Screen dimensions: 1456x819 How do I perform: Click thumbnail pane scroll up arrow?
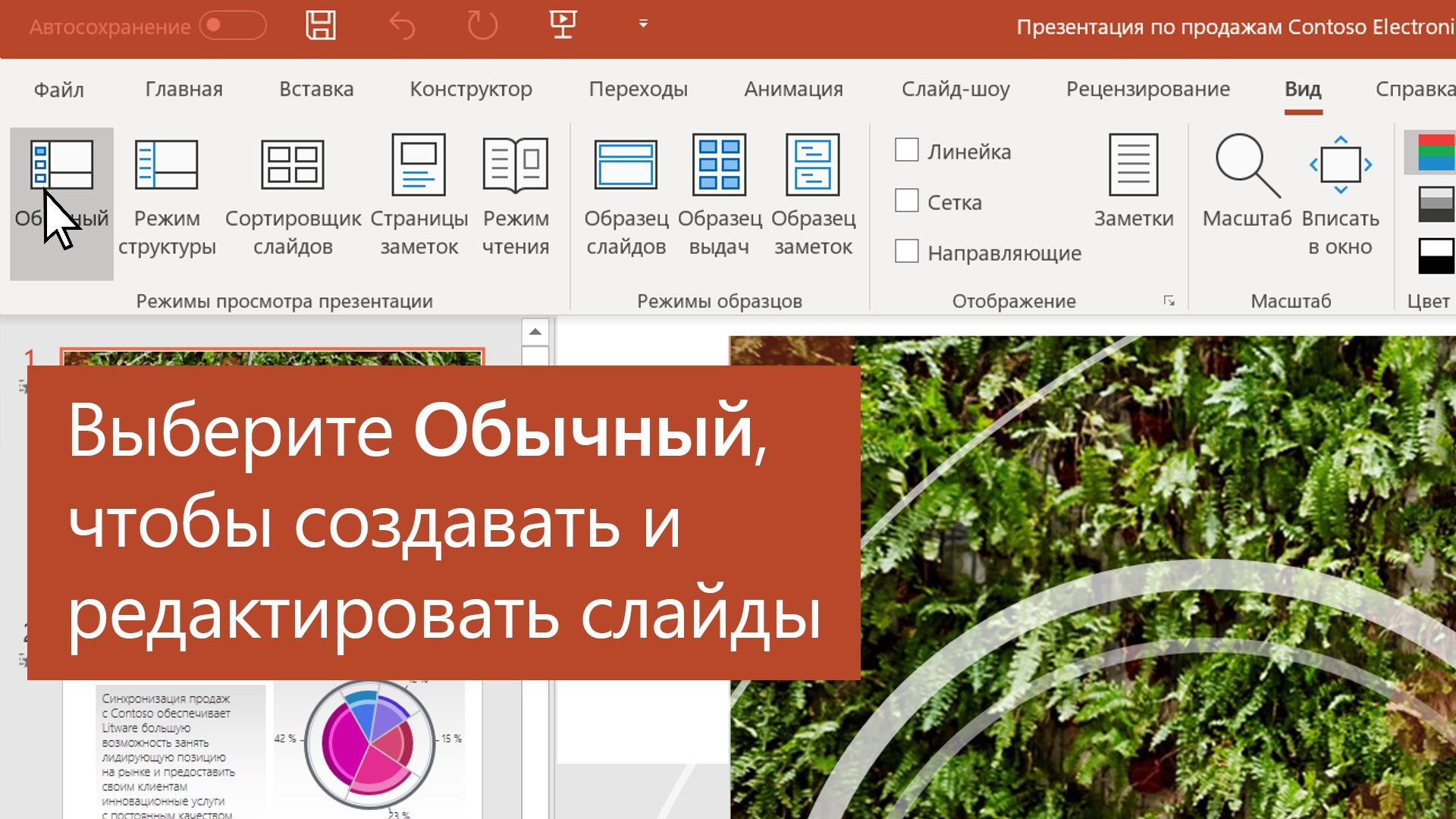[x=535, y=331]
